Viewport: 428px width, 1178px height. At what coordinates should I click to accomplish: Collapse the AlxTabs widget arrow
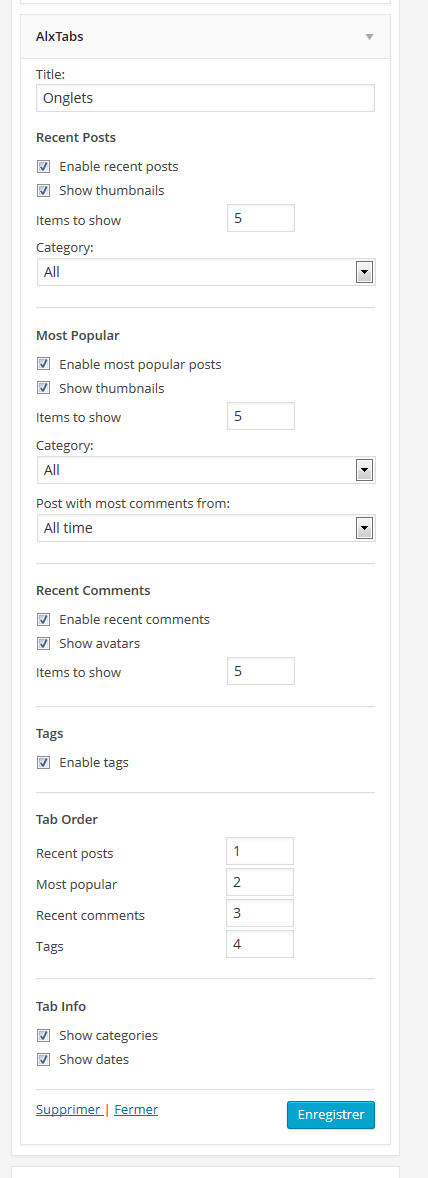click(x=369, y=37)
